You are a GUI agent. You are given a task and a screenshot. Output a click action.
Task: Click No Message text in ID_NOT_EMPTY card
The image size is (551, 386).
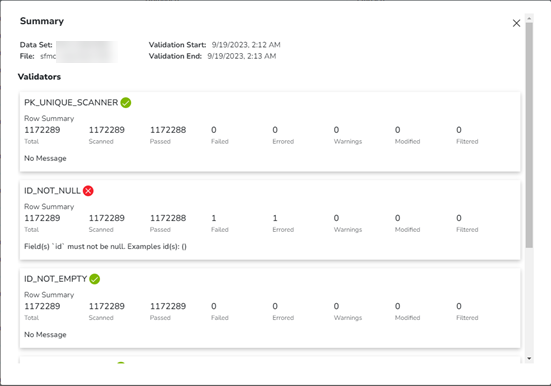(x=45, y=335)
